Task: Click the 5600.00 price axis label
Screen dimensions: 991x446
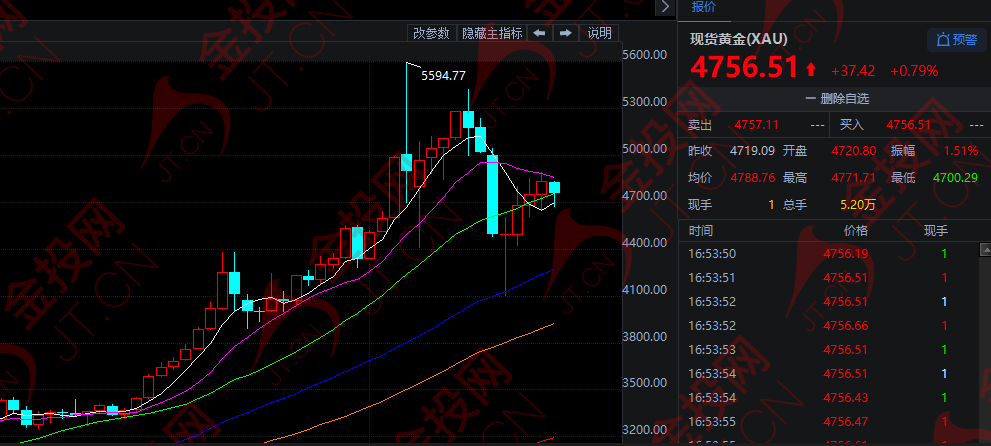Action: (645, 55)
